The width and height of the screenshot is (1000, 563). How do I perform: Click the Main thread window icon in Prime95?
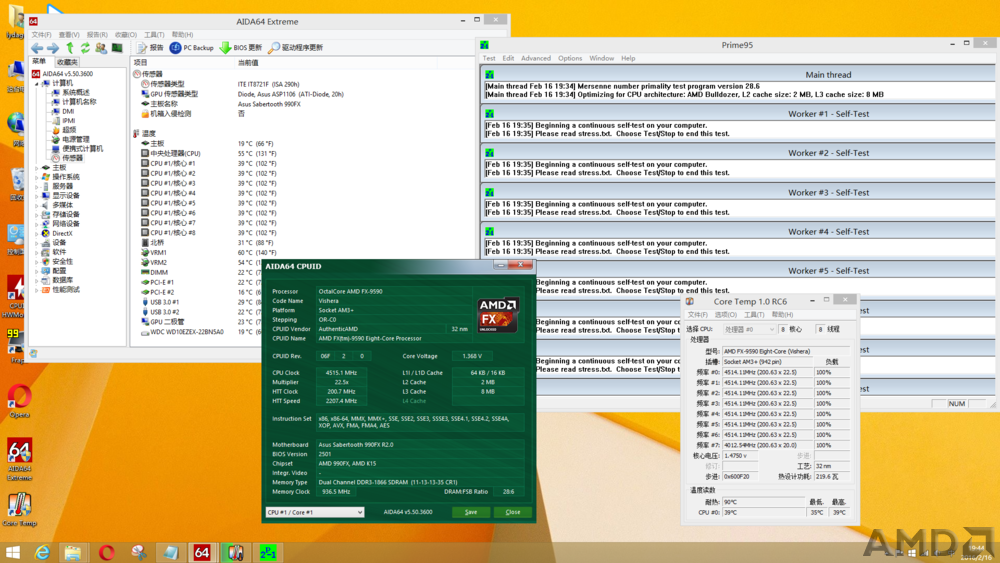pyautogui.click(x=490, y=75)
